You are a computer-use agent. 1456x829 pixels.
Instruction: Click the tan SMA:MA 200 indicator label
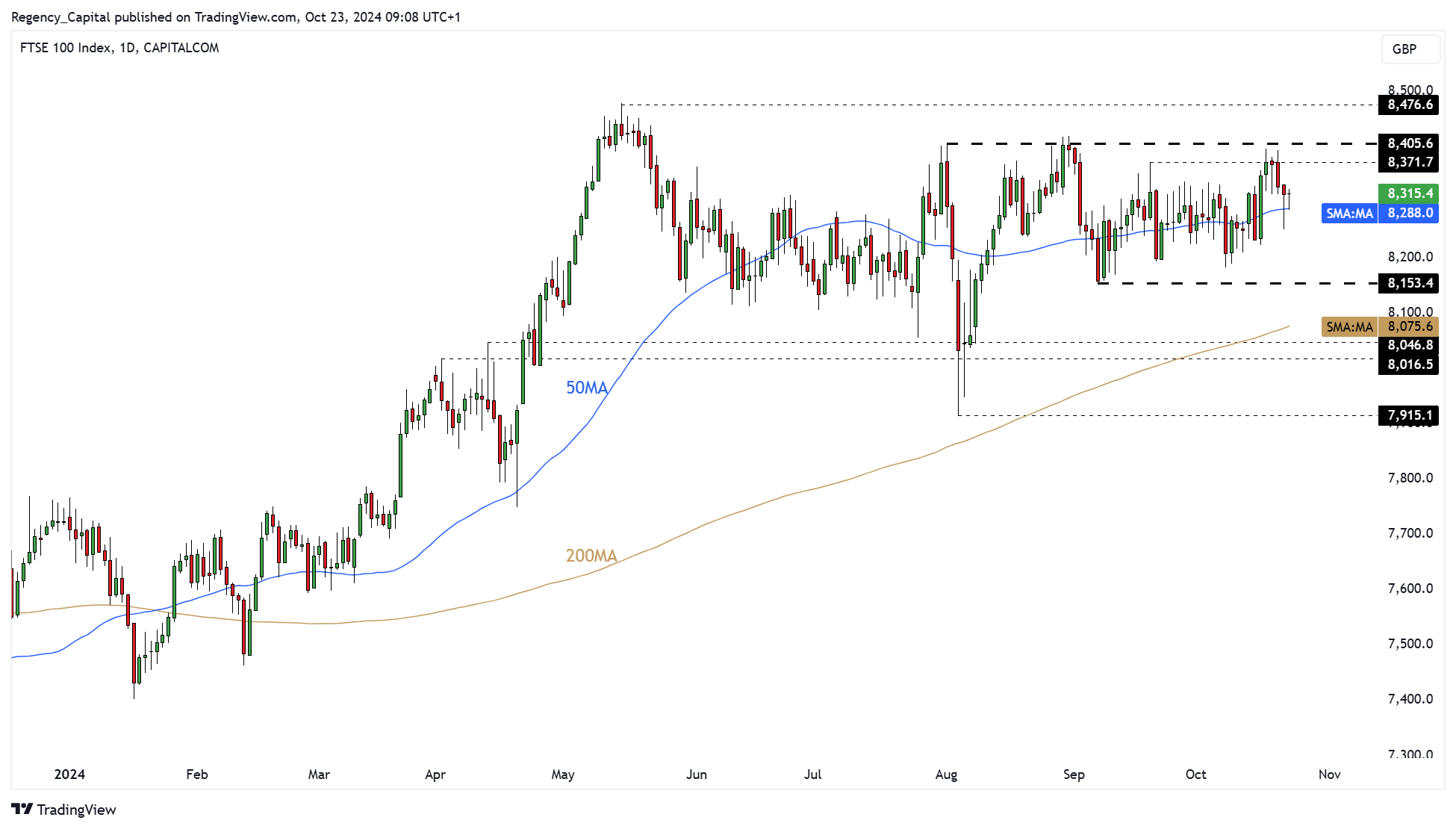(x=1348, y=327)
